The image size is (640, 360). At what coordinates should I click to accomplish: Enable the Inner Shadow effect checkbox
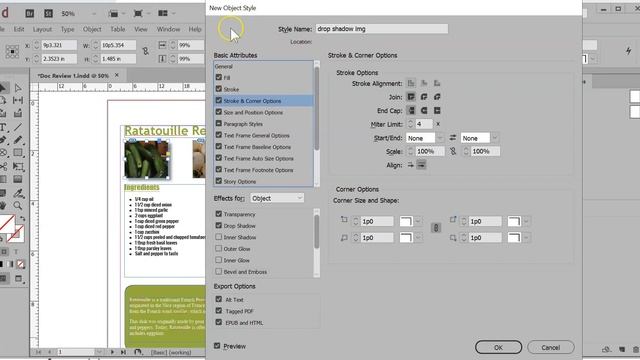[219, 237]
